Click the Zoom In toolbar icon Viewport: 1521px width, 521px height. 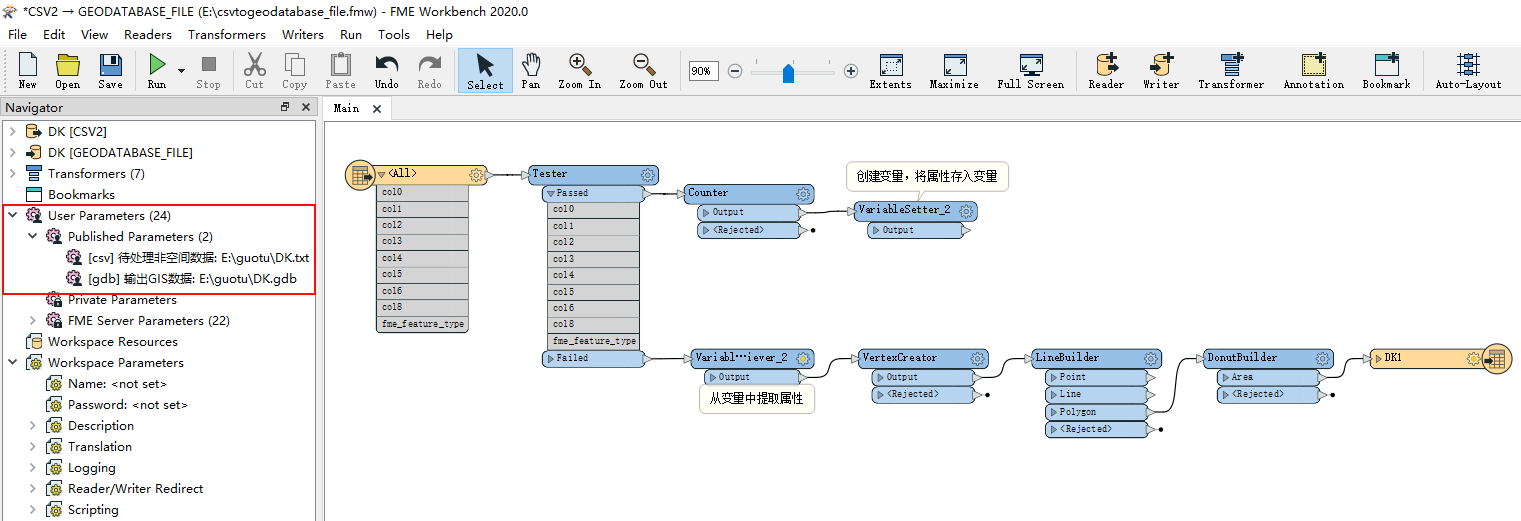[579, 66]
